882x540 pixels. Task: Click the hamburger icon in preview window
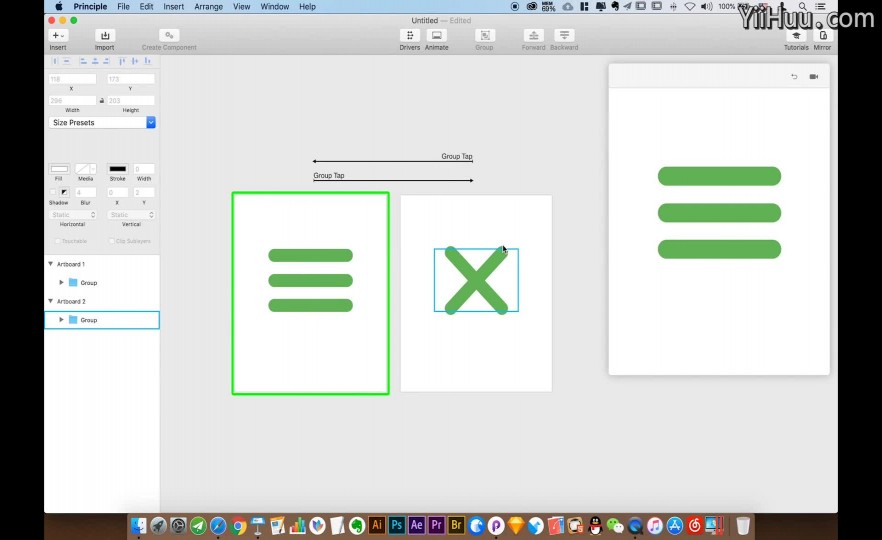(x=719, y=213)
